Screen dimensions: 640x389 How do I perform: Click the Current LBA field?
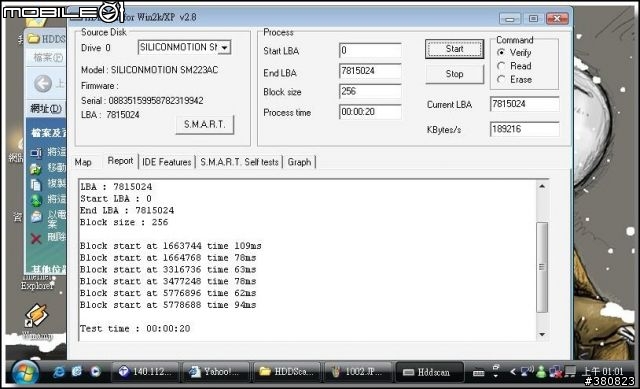524,104
